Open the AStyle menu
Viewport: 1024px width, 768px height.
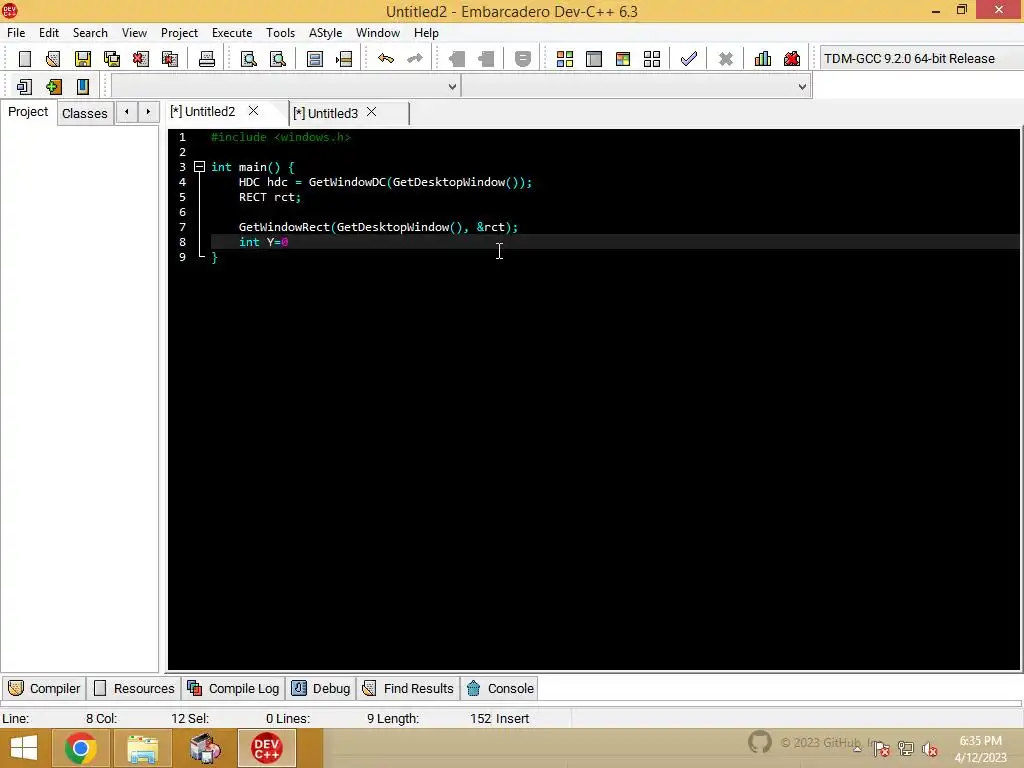tap(326, 33)
